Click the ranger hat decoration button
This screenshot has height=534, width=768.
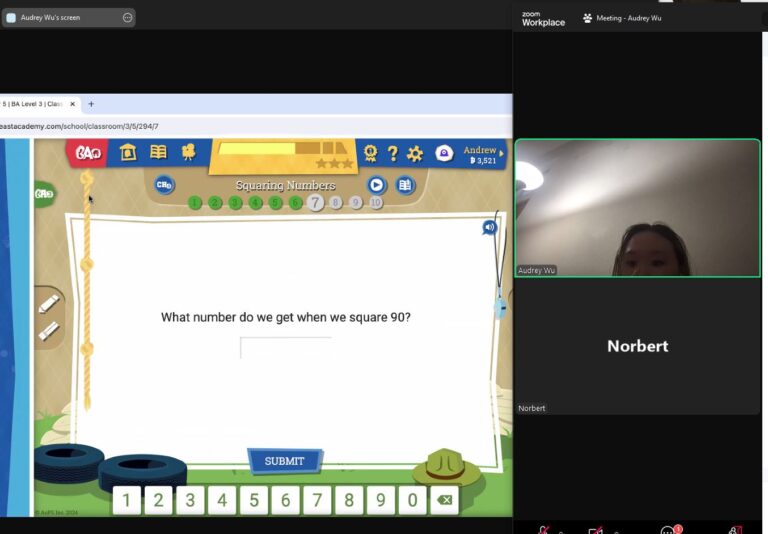(446, 467)
